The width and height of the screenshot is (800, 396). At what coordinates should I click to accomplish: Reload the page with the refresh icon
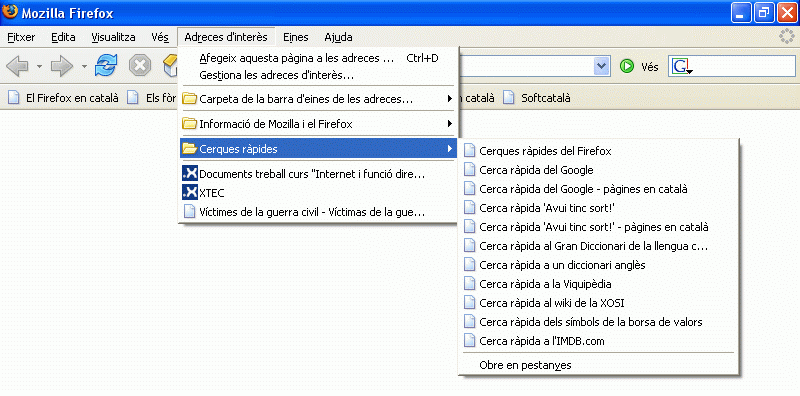pos(106,66)
